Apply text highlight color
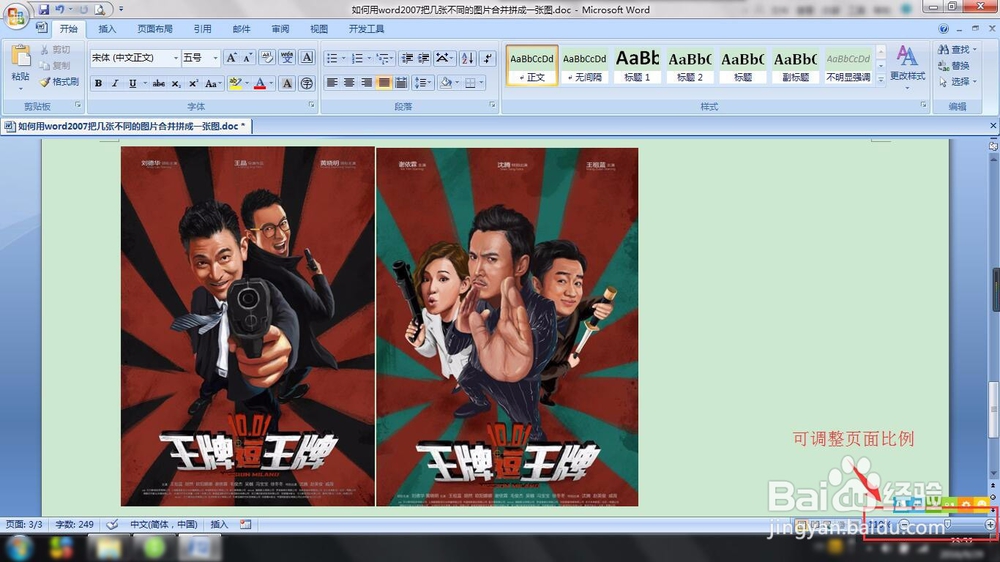This screenshot has width=1000, height=562. click(x=235, y=84)
